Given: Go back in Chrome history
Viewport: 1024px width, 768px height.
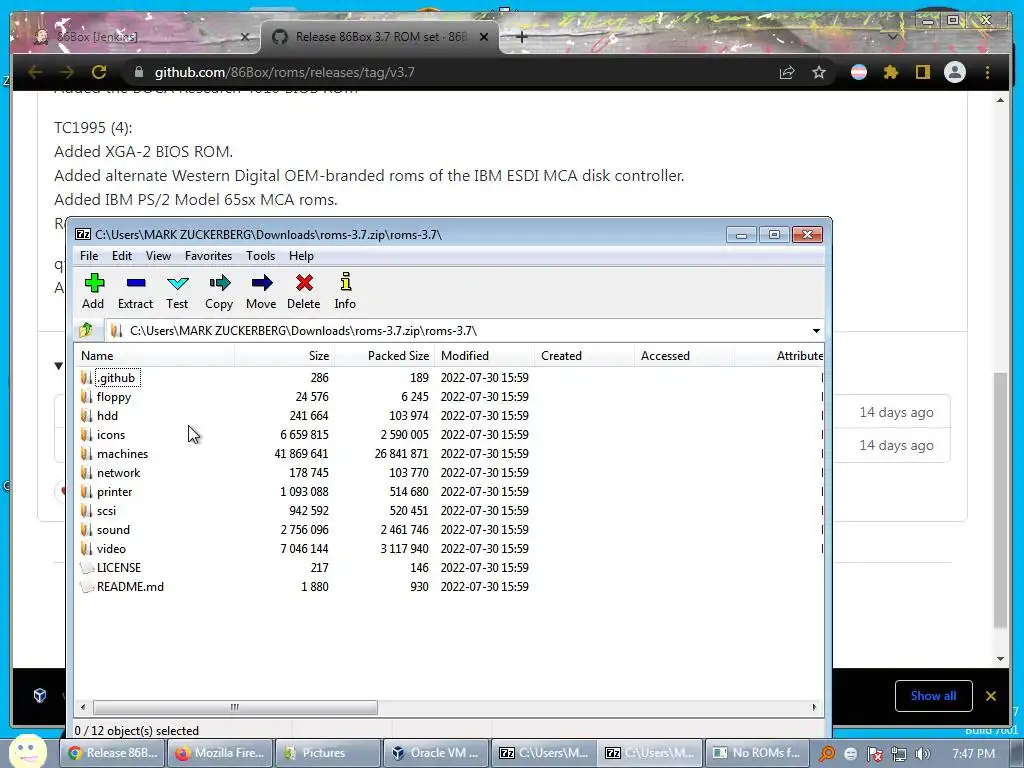Looking at the screenshot, I should [x=35, y=72].
